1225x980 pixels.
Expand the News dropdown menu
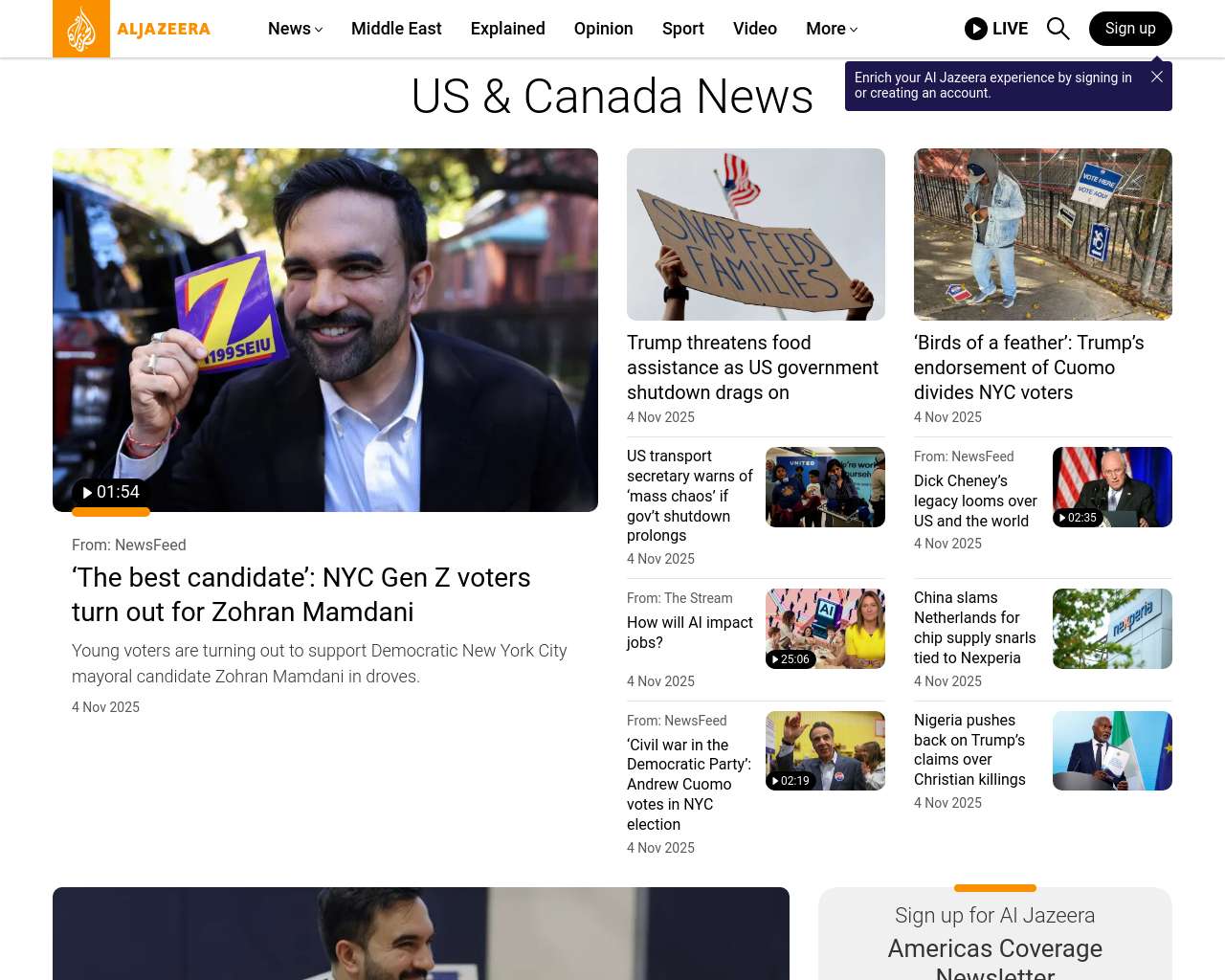[x=295, y=29]
